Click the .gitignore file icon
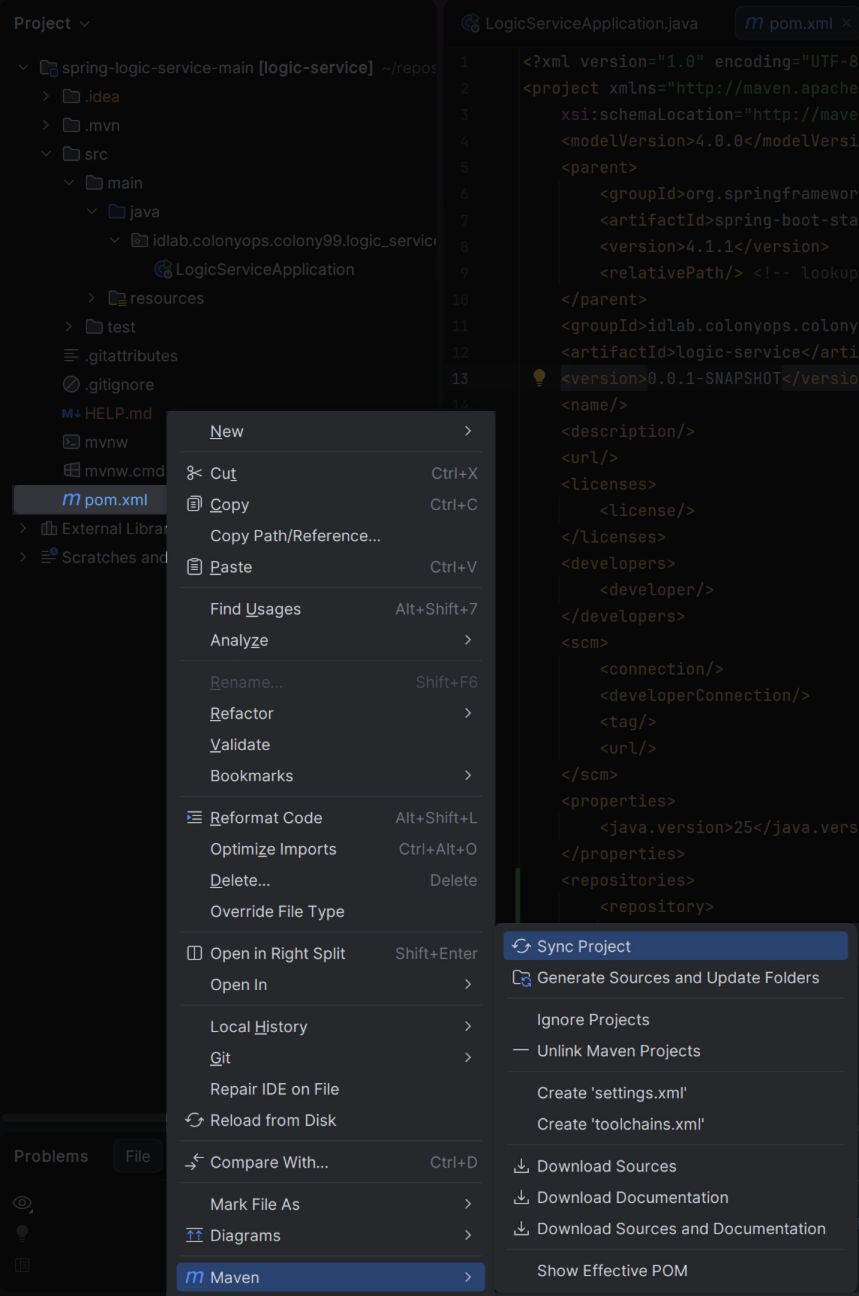Viewport: 859px width, 1296px height. click(x=71, y=384)
